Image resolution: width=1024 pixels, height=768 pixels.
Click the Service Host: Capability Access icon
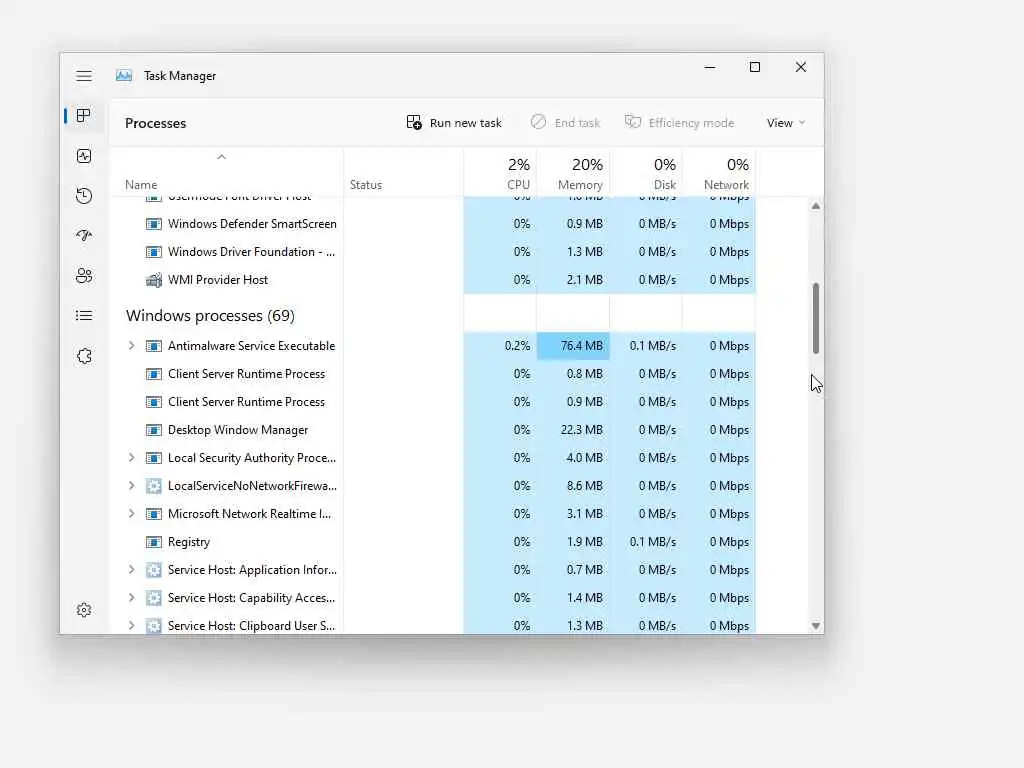(153, 598)
